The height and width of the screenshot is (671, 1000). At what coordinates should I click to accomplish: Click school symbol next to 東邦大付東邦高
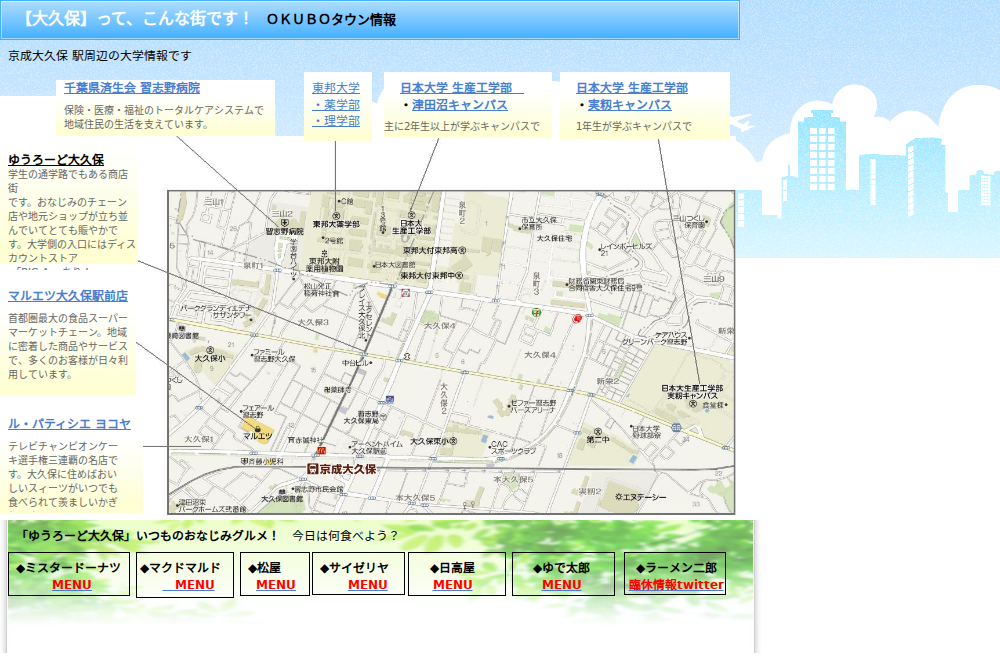462,251
